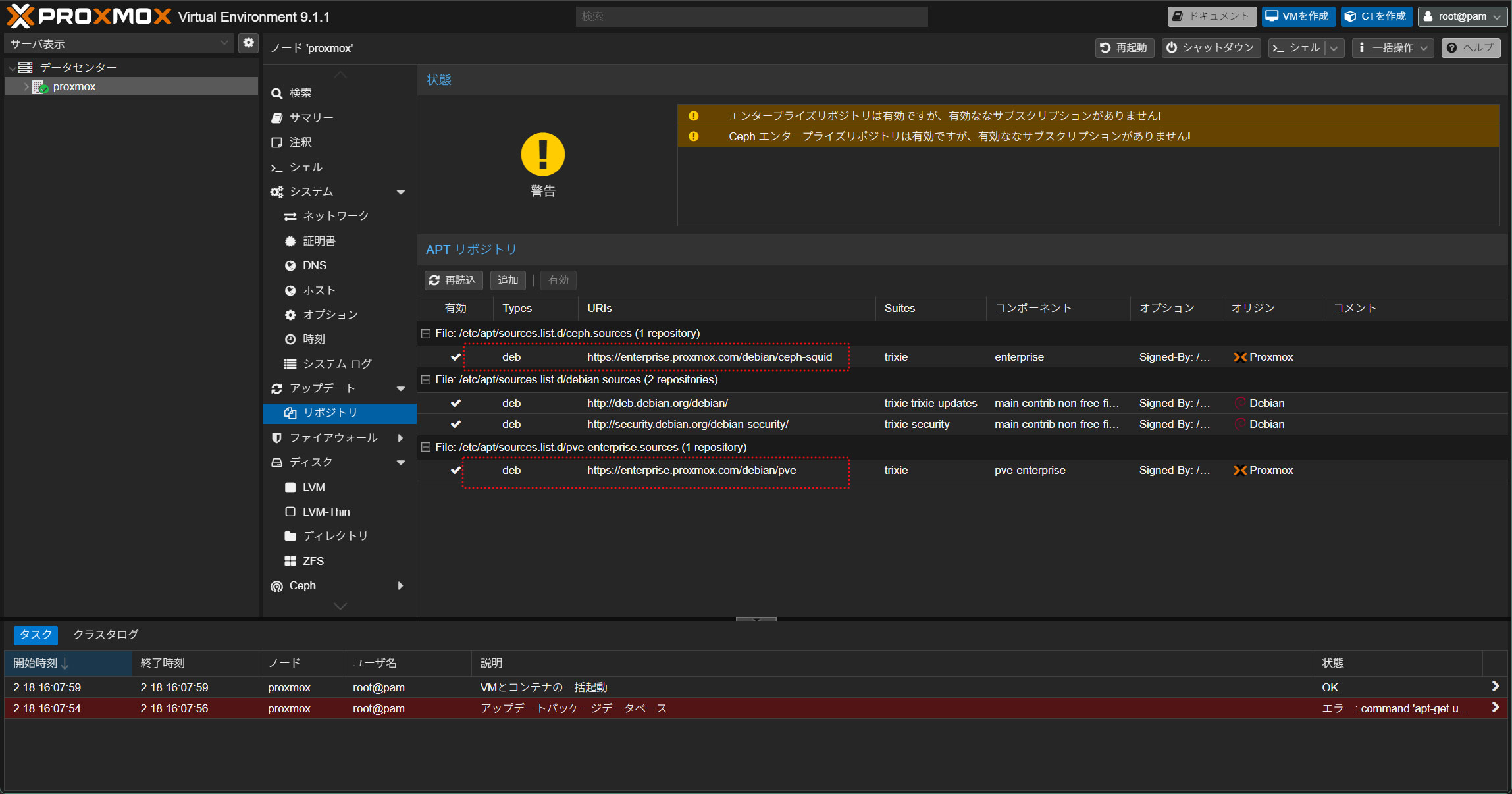Screen dimensions: 1512x794
Task: Select the enabled checkmark of debian-security repository
Action: tap(456, 424)
